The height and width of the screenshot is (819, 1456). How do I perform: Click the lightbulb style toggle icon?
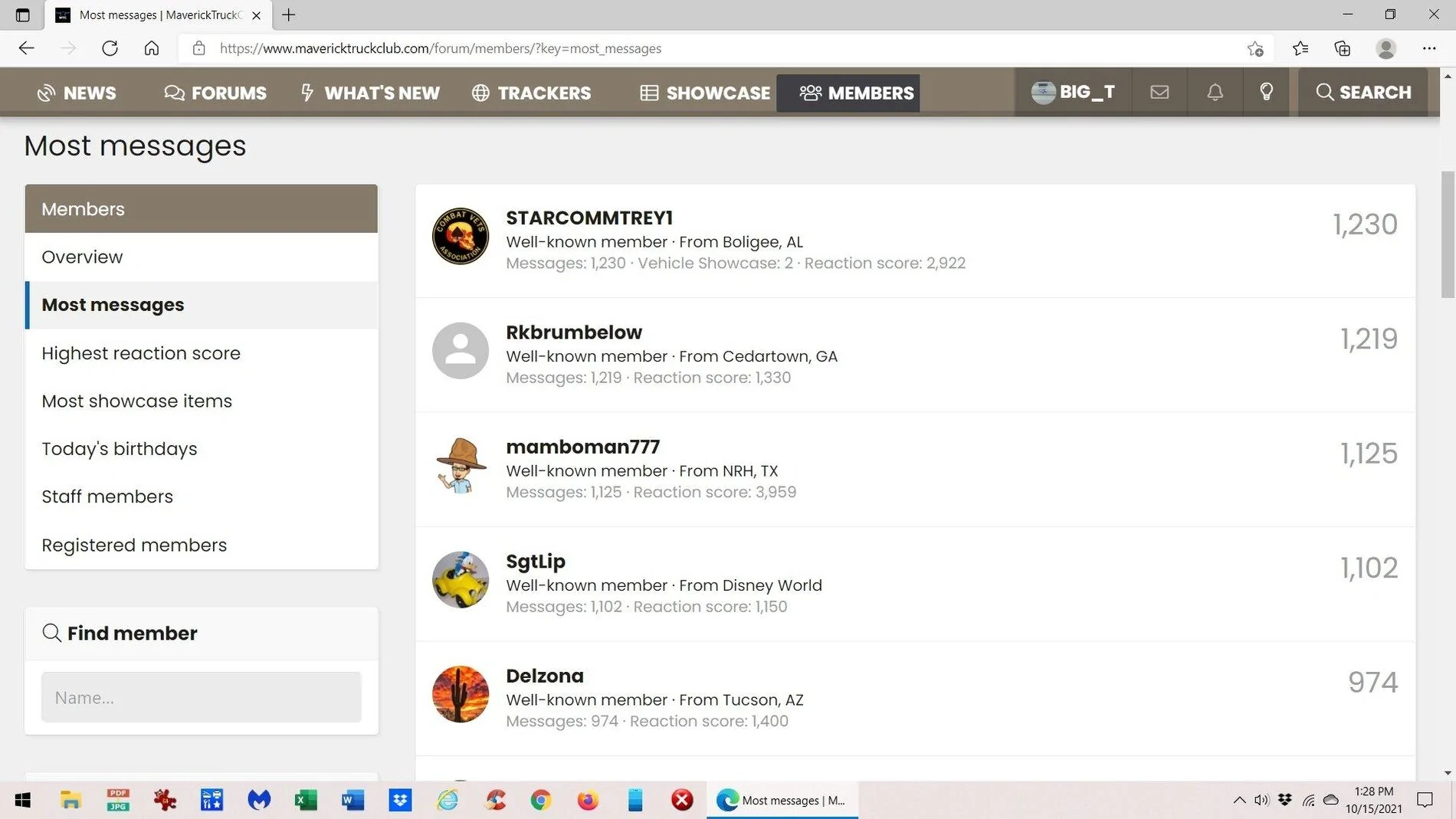click(x=1267, y=92)
